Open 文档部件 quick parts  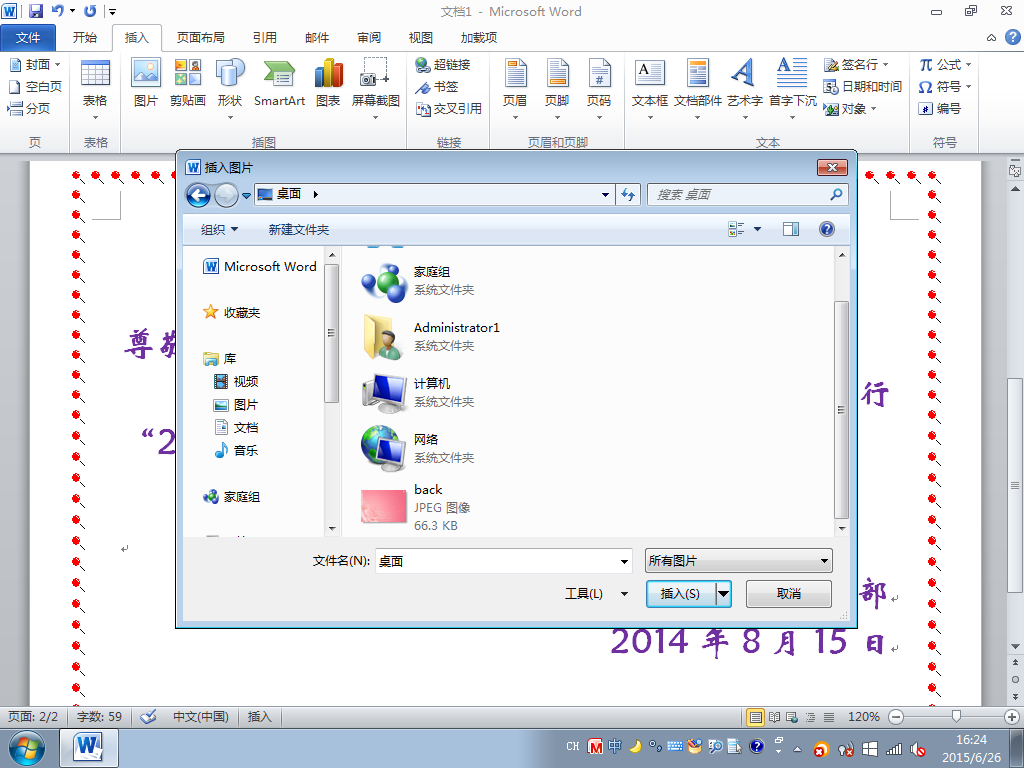697,88
